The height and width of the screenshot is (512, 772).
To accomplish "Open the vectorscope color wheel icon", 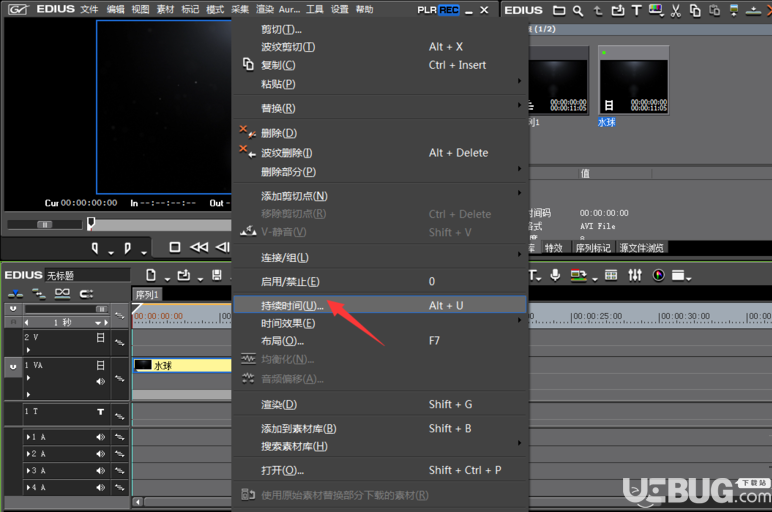I will (x=658, y=275).
